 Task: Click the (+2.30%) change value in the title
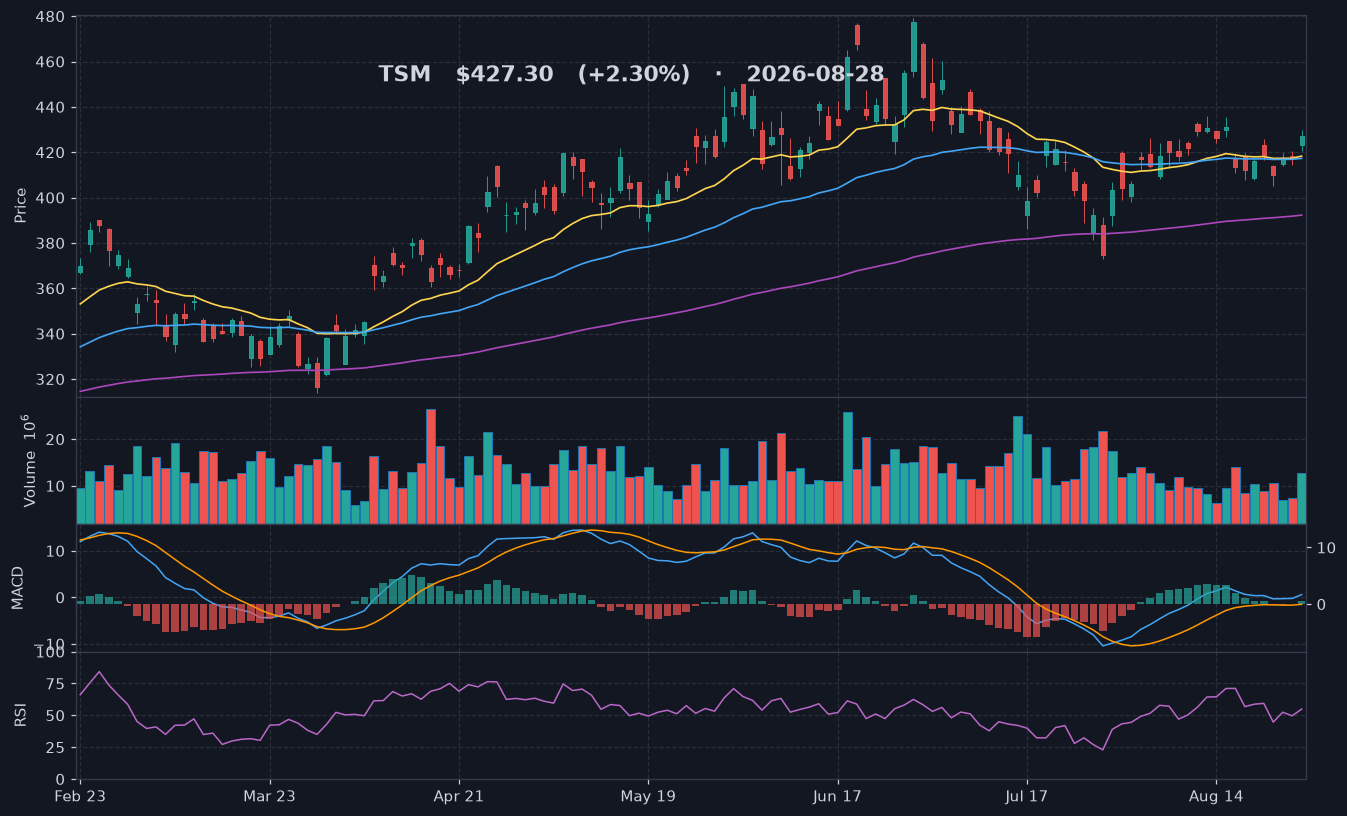634,74
